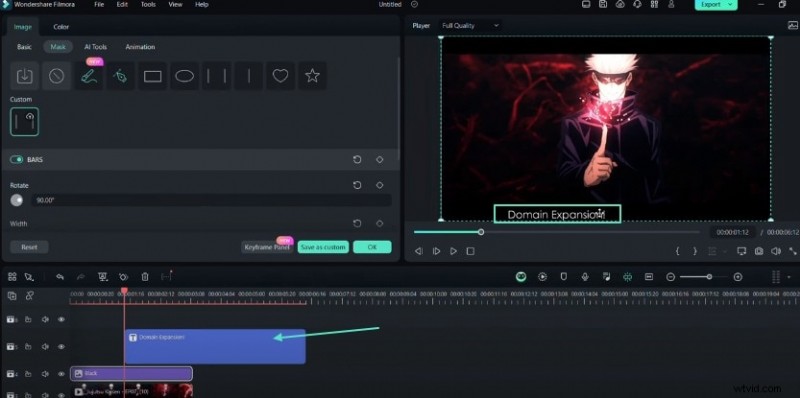Add keyframe for Width
This screenshot has width=800, height=398.
[x=380, y=223]
